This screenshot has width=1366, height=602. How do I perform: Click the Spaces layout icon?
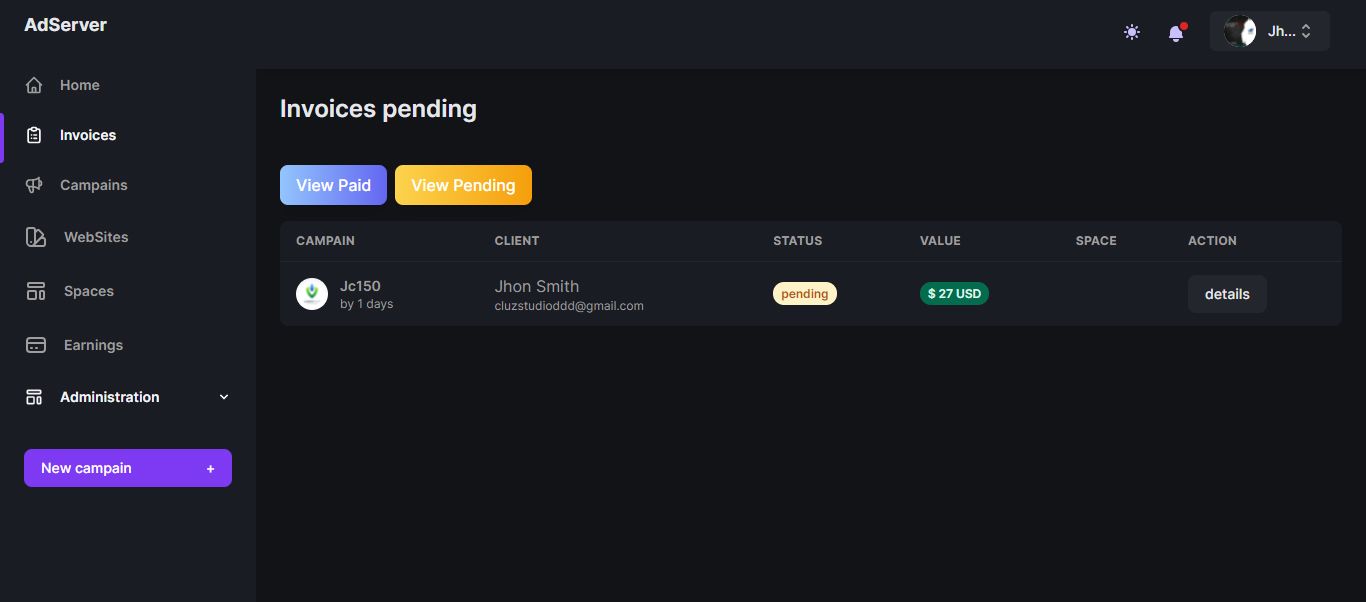click(x=35, y=291)
